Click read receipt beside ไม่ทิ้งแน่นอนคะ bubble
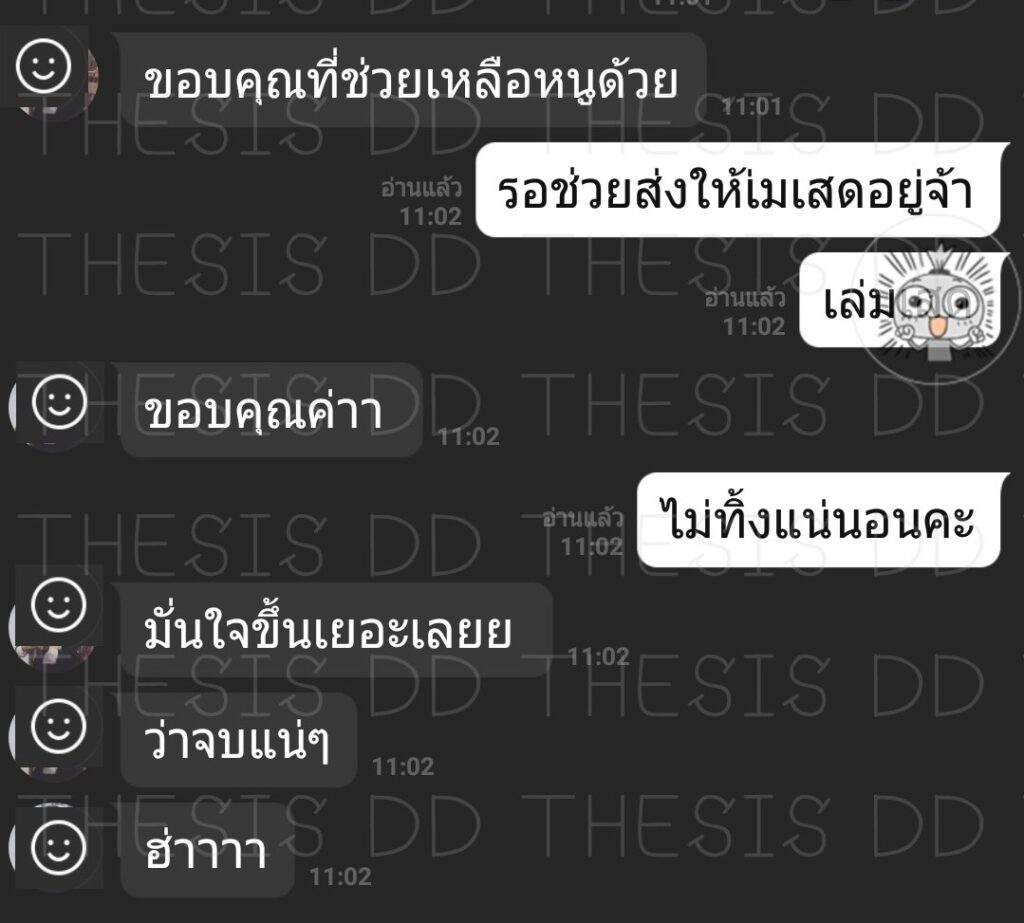 tap(583, 532)
